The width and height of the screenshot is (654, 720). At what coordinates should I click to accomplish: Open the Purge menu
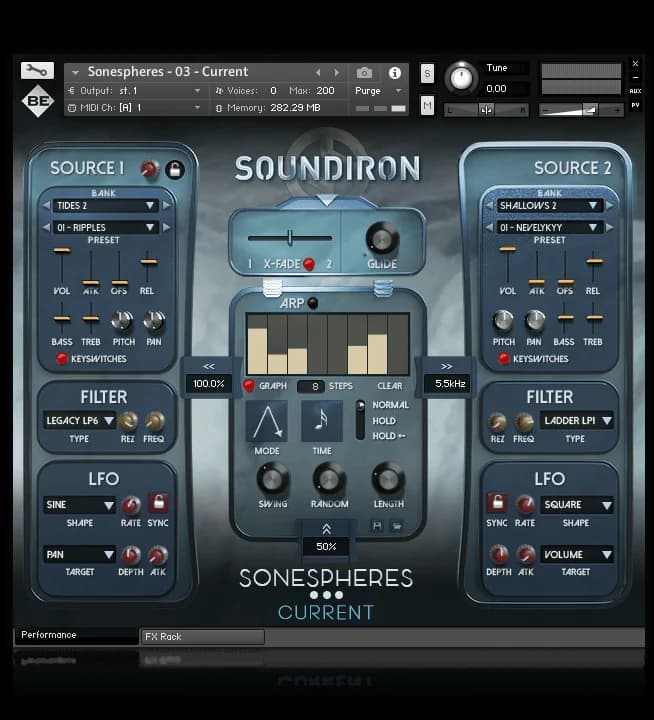tap(378, 91)
